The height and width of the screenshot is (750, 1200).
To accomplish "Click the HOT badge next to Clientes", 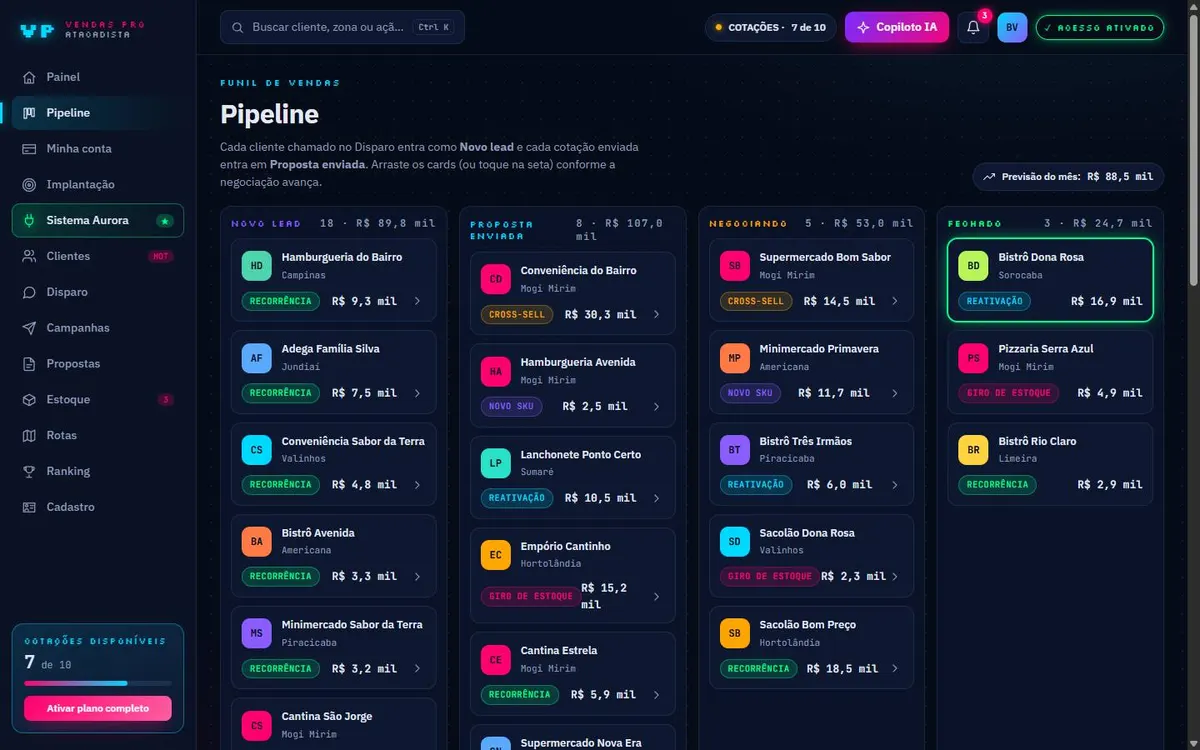I will pyautogui.click(x=160, y=256).
